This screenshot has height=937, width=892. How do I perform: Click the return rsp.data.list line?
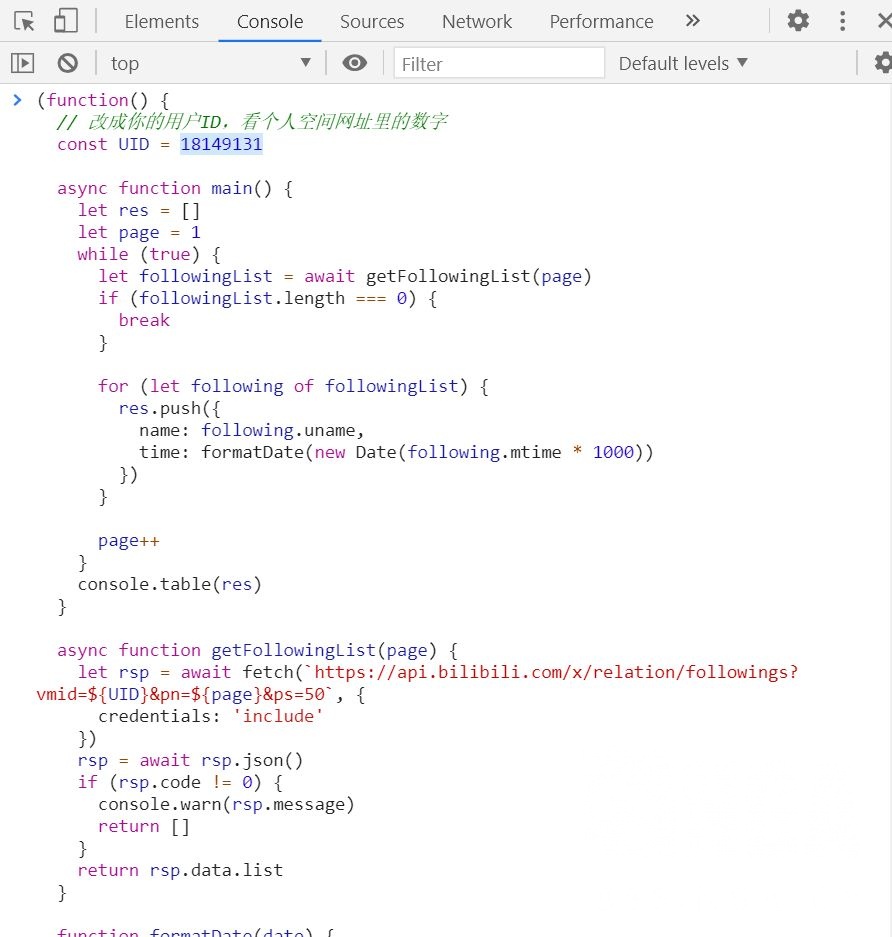pos(180,870)
